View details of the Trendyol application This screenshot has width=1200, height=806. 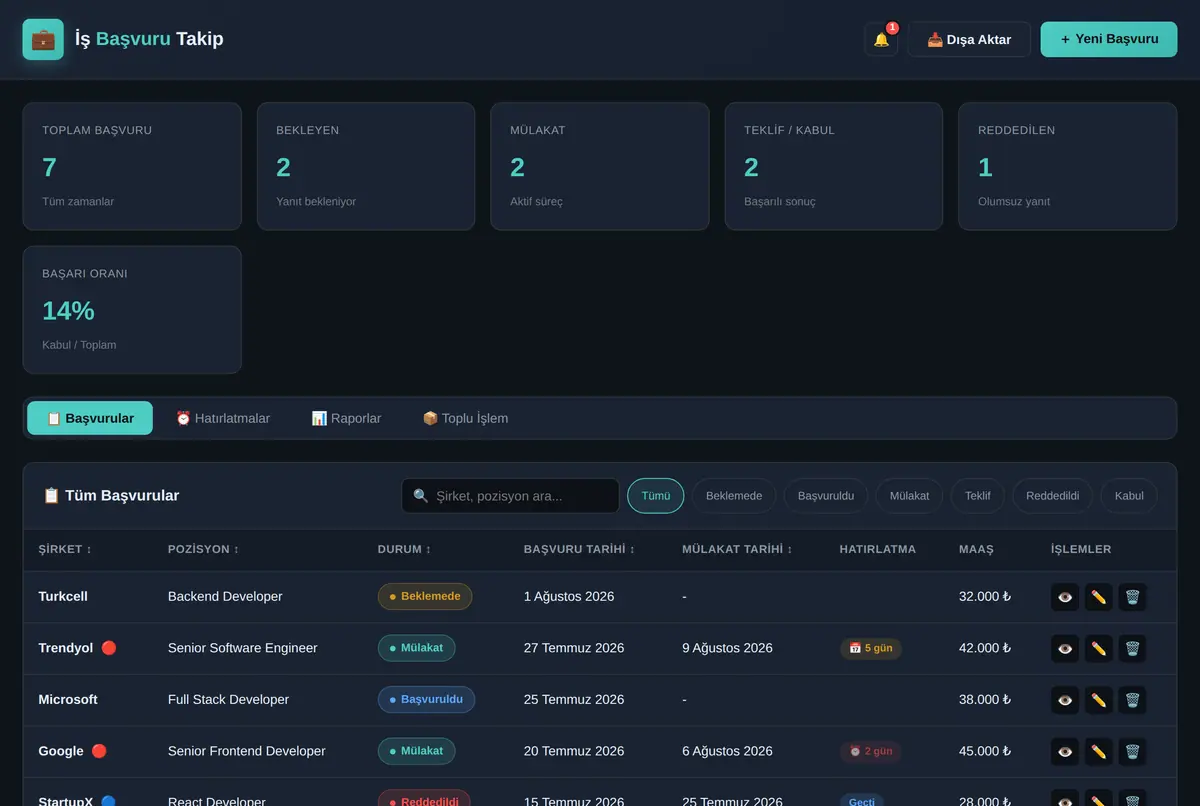tap(1065, 648)
